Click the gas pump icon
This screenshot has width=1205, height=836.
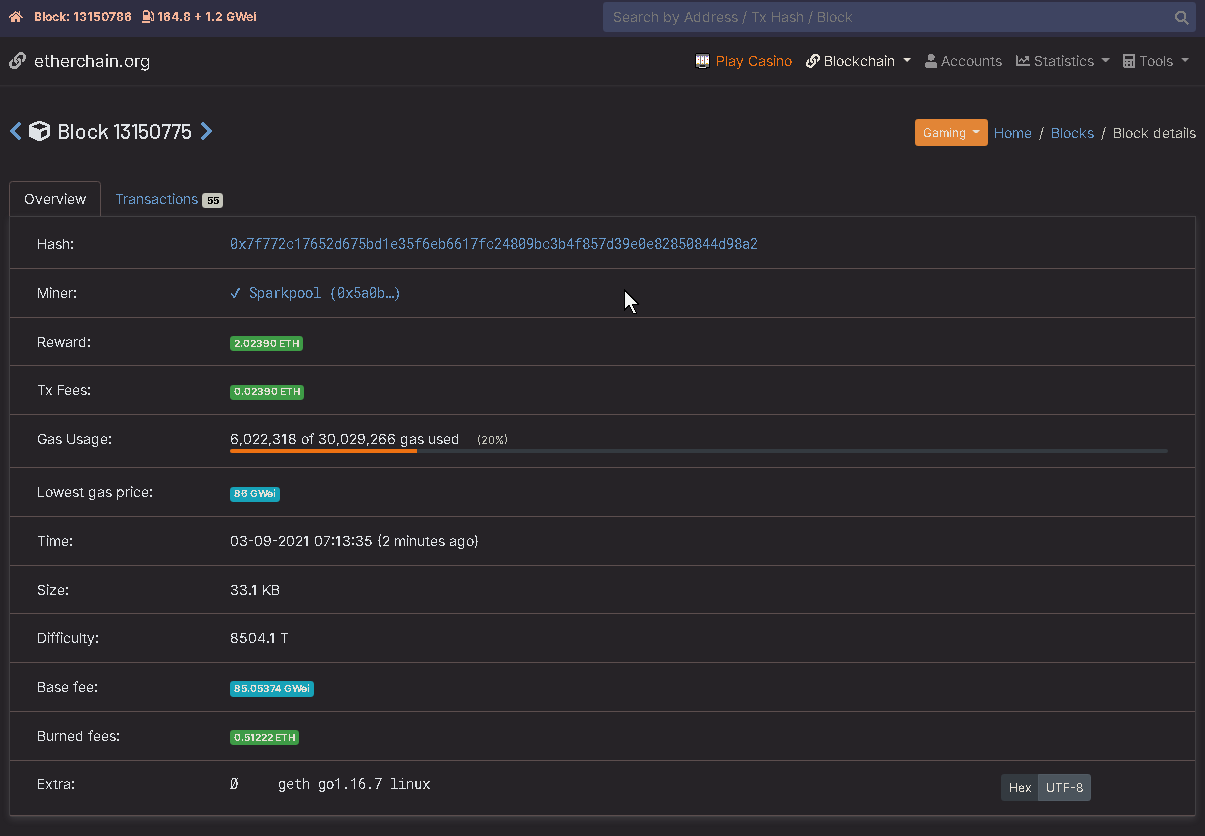(148, 17)
